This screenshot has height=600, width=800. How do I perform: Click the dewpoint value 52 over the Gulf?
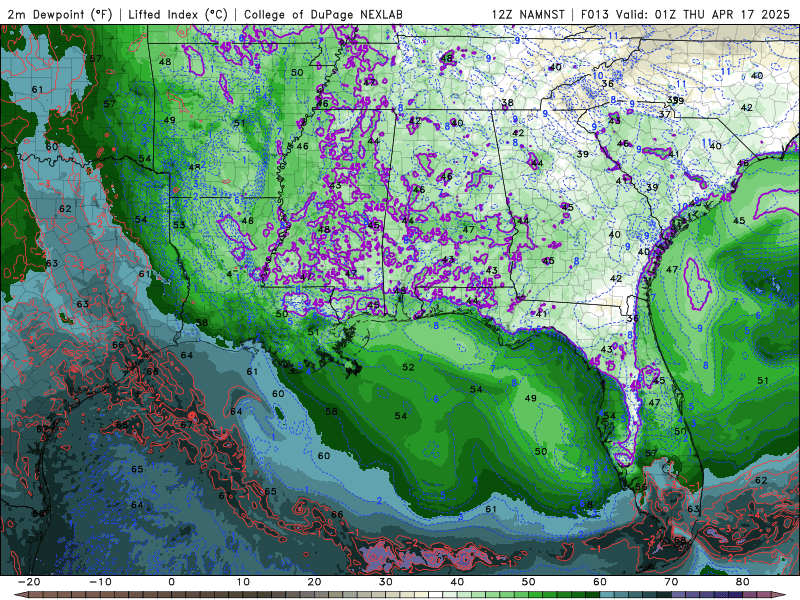click(408, 367)
